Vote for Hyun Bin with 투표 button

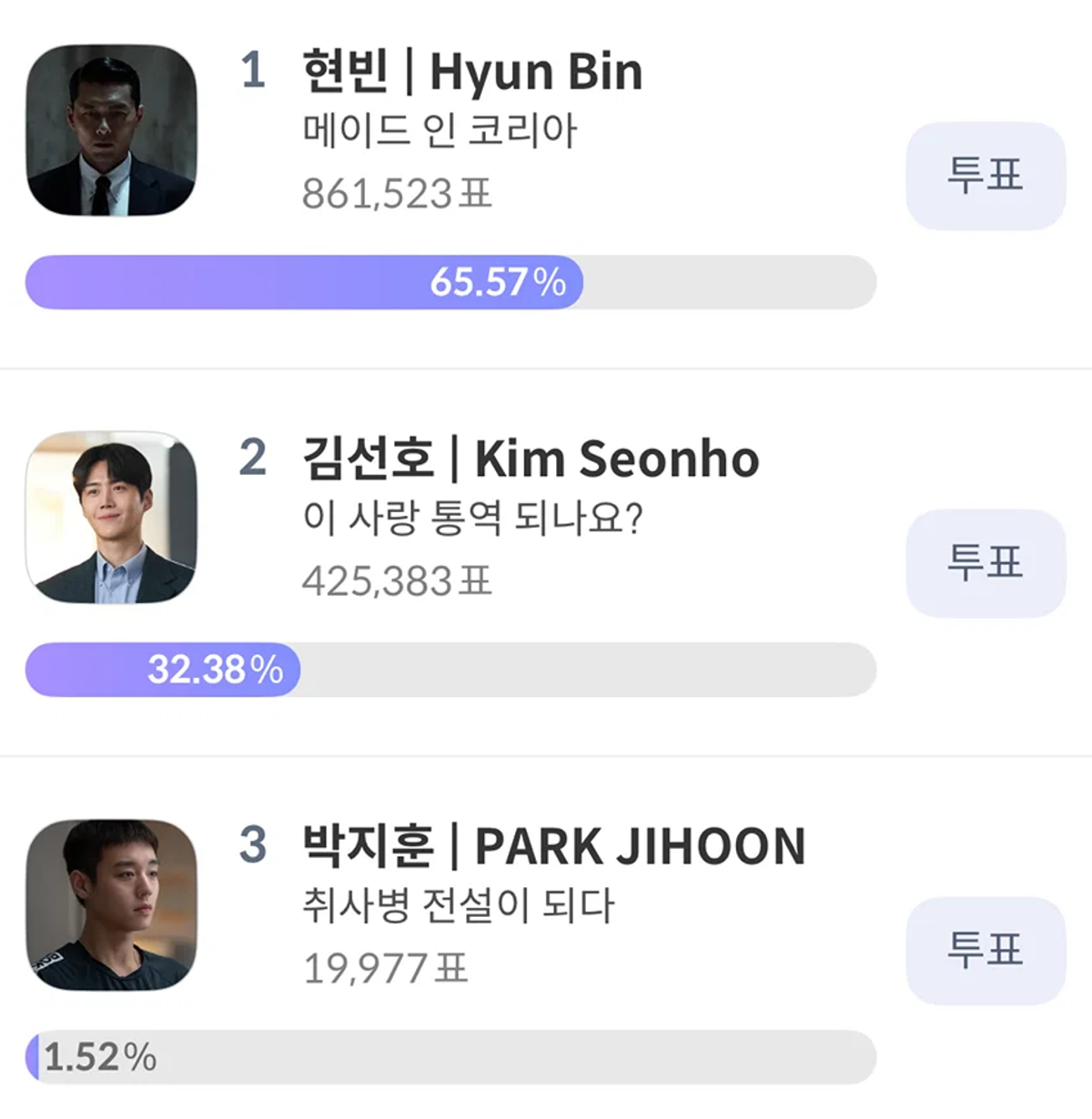tap(986, 176)
